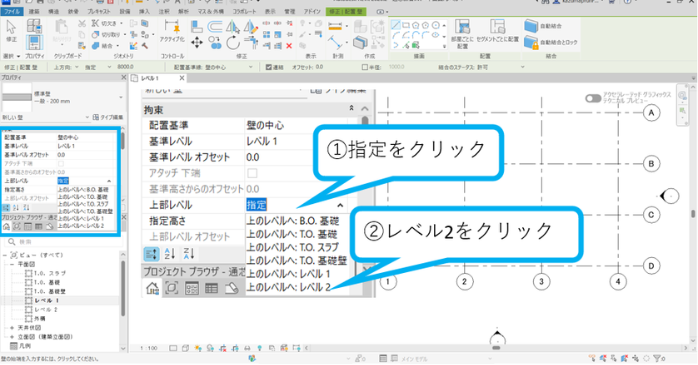698x365 pixels.
Task: Select Mirror draw axis tool
Action: point(251,27)
